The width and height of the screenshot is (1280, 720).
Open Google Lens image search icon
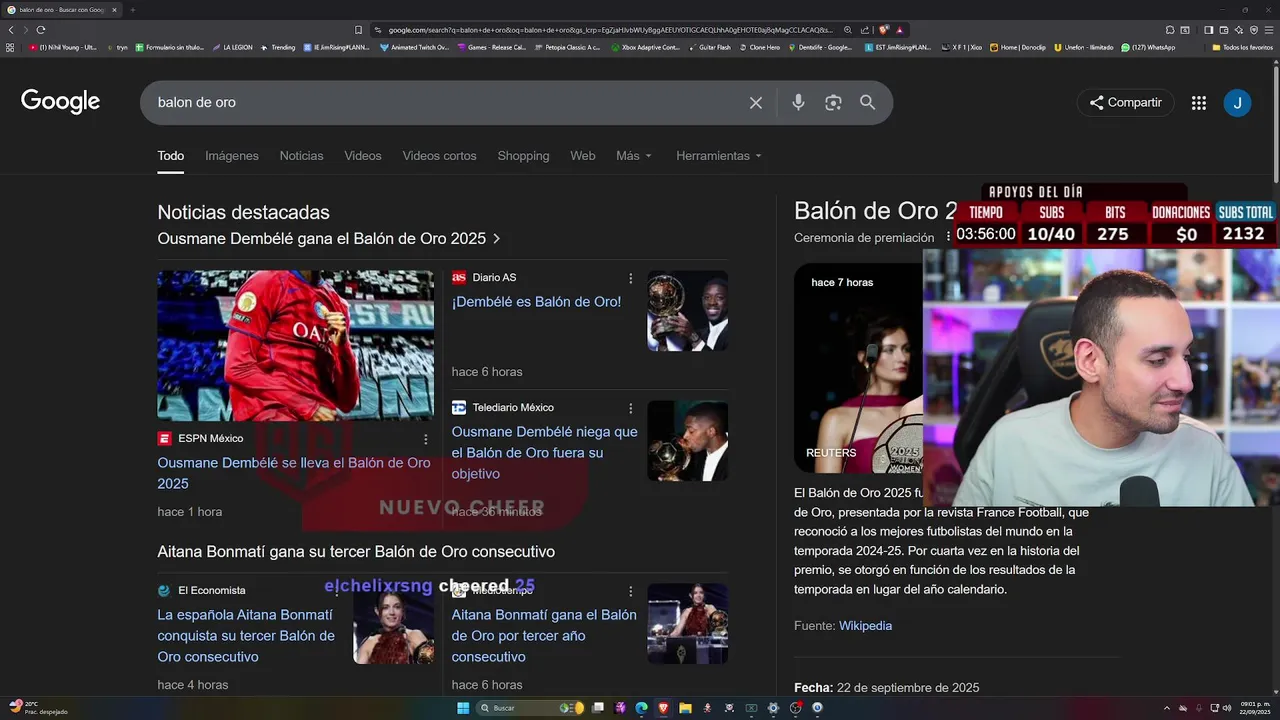833,103
